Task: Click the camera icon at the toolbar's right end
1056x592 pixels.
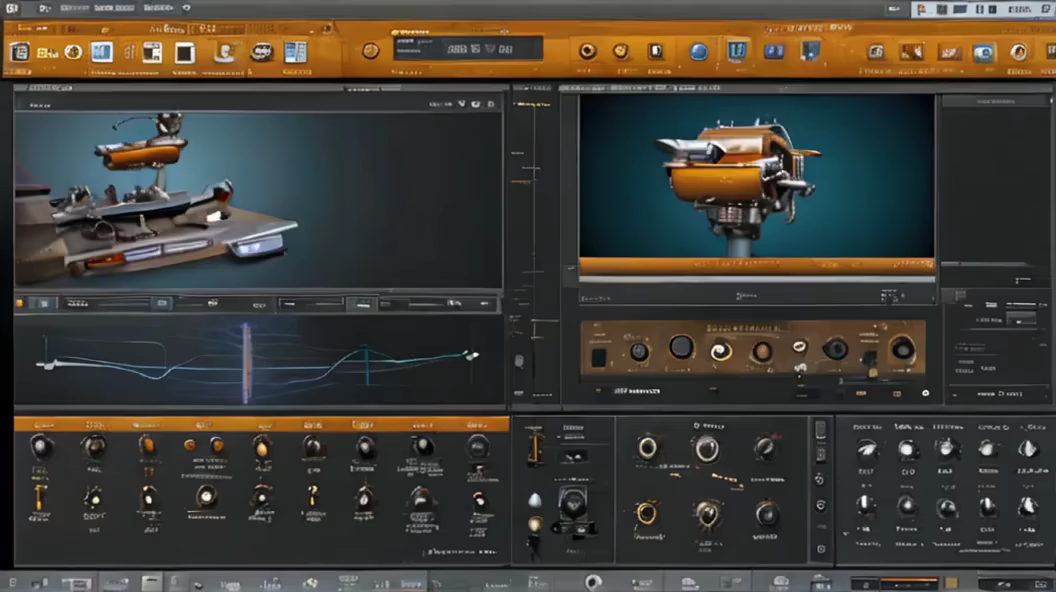Action: [984, 53]
